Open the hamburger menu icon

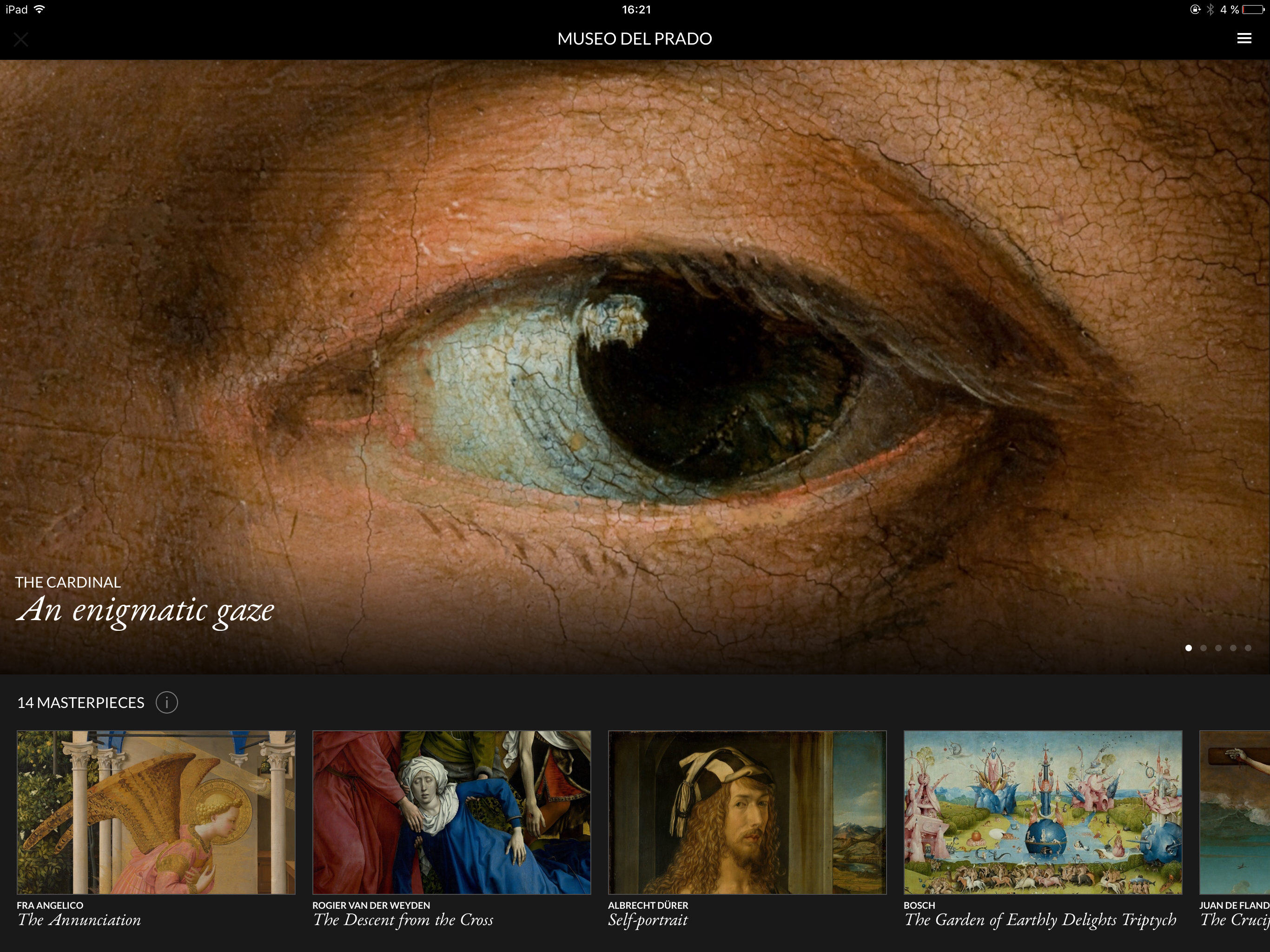click(x=1244, y=39)
